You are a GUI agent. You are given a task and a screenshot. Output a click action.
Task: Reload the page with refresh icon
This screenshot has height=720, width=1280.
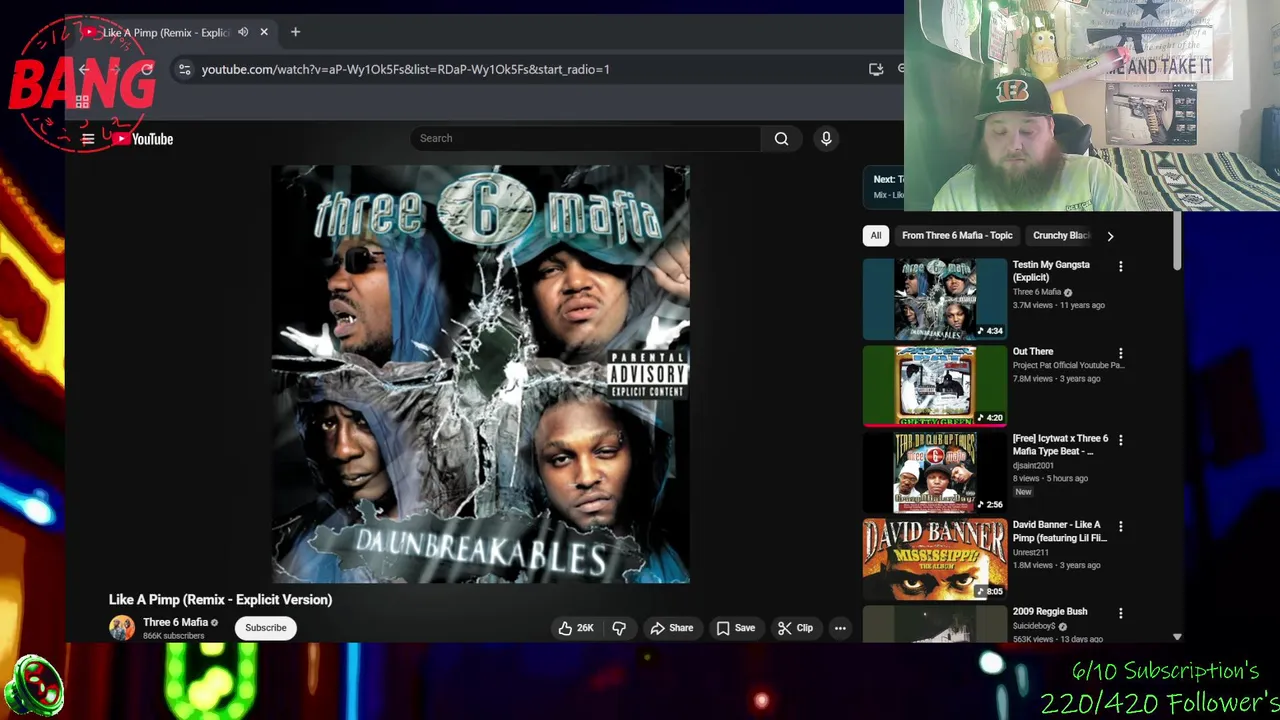[x=147, y=69]
